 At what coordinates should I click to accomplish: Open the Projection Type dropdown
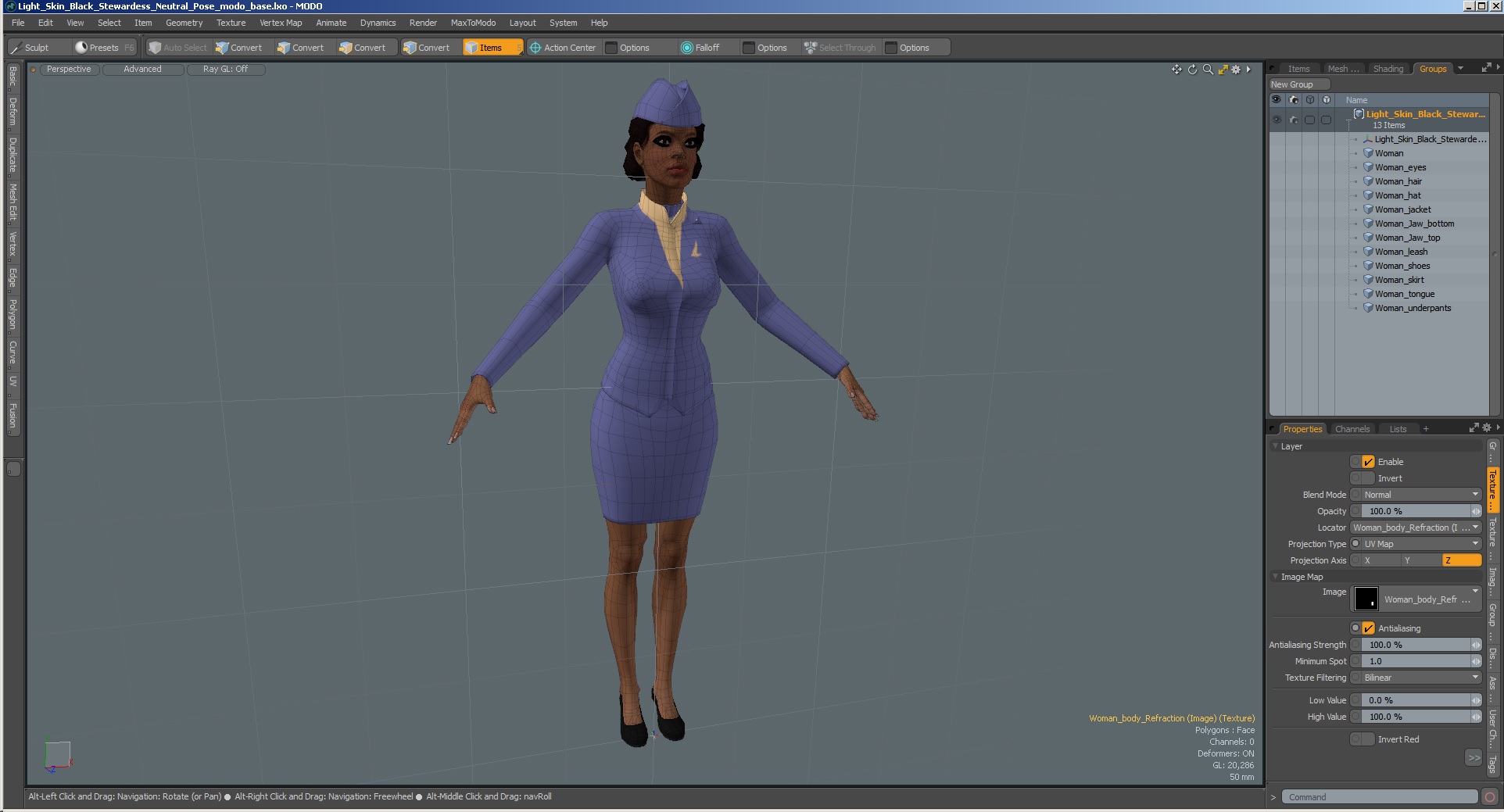1421,544
